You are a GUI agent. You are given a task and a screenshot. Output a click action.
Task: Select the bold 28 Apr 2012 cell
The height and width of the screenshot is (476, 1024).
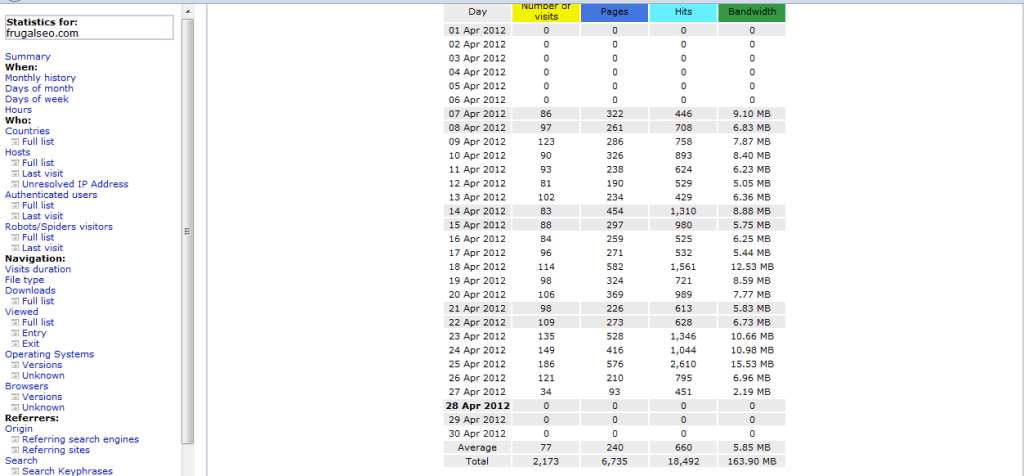tap(477, 405)
